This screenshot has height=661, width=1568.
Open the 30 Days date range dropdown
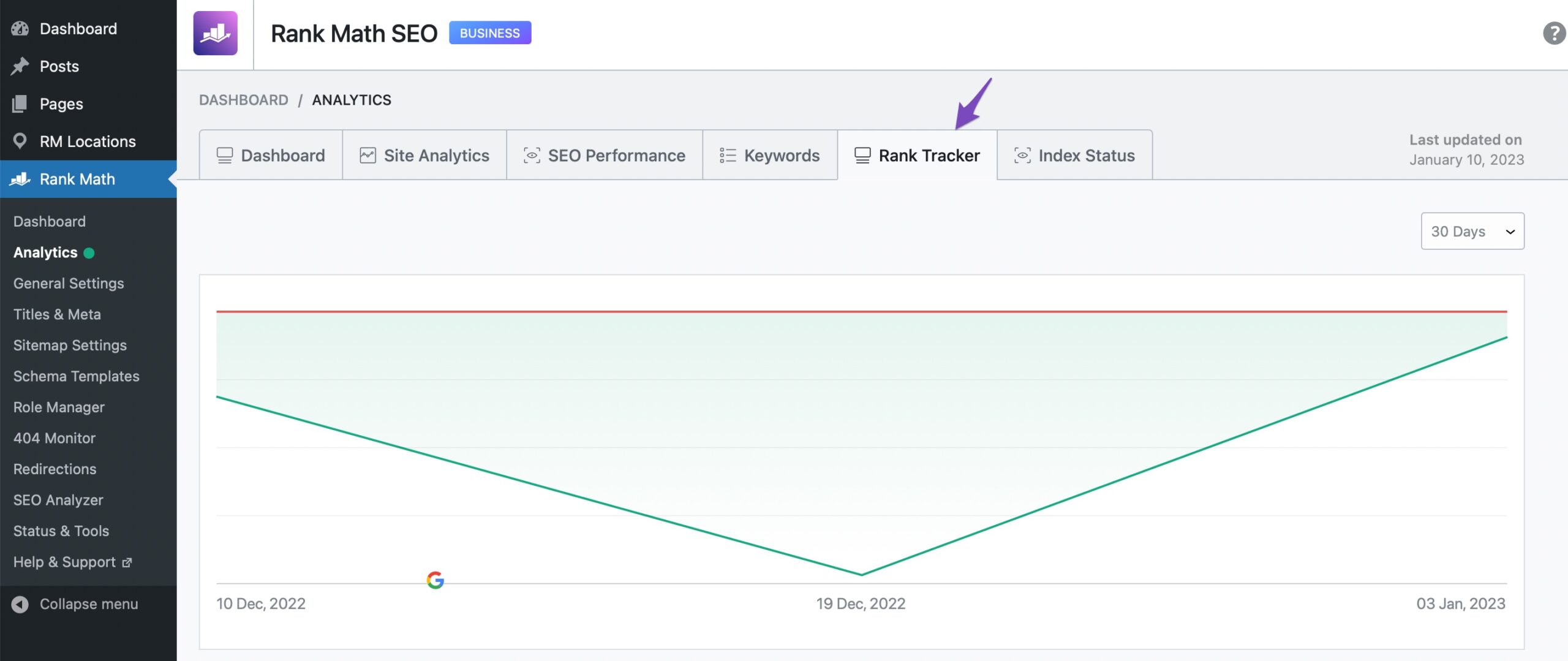coord(1472,231)
